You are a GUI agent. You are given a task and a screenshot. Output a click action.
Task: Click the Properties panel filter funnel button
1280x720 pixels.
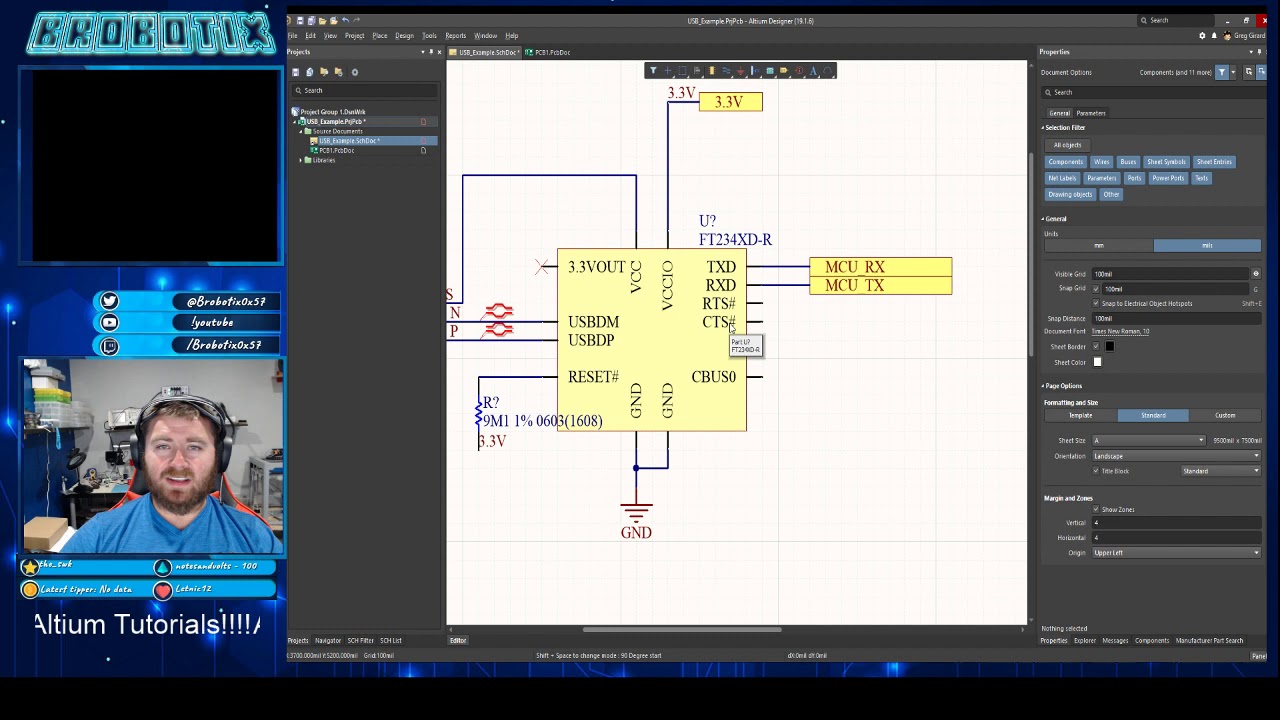[x=1222, y=72]
